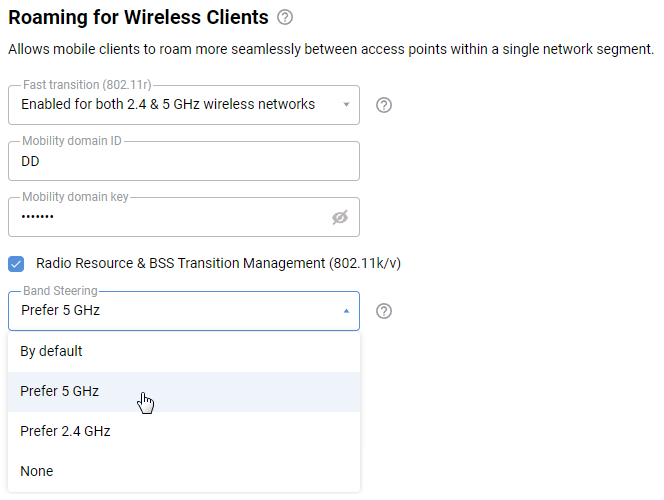Click the Band Steering selected value field
664x500 pixels.
(170, 311)
